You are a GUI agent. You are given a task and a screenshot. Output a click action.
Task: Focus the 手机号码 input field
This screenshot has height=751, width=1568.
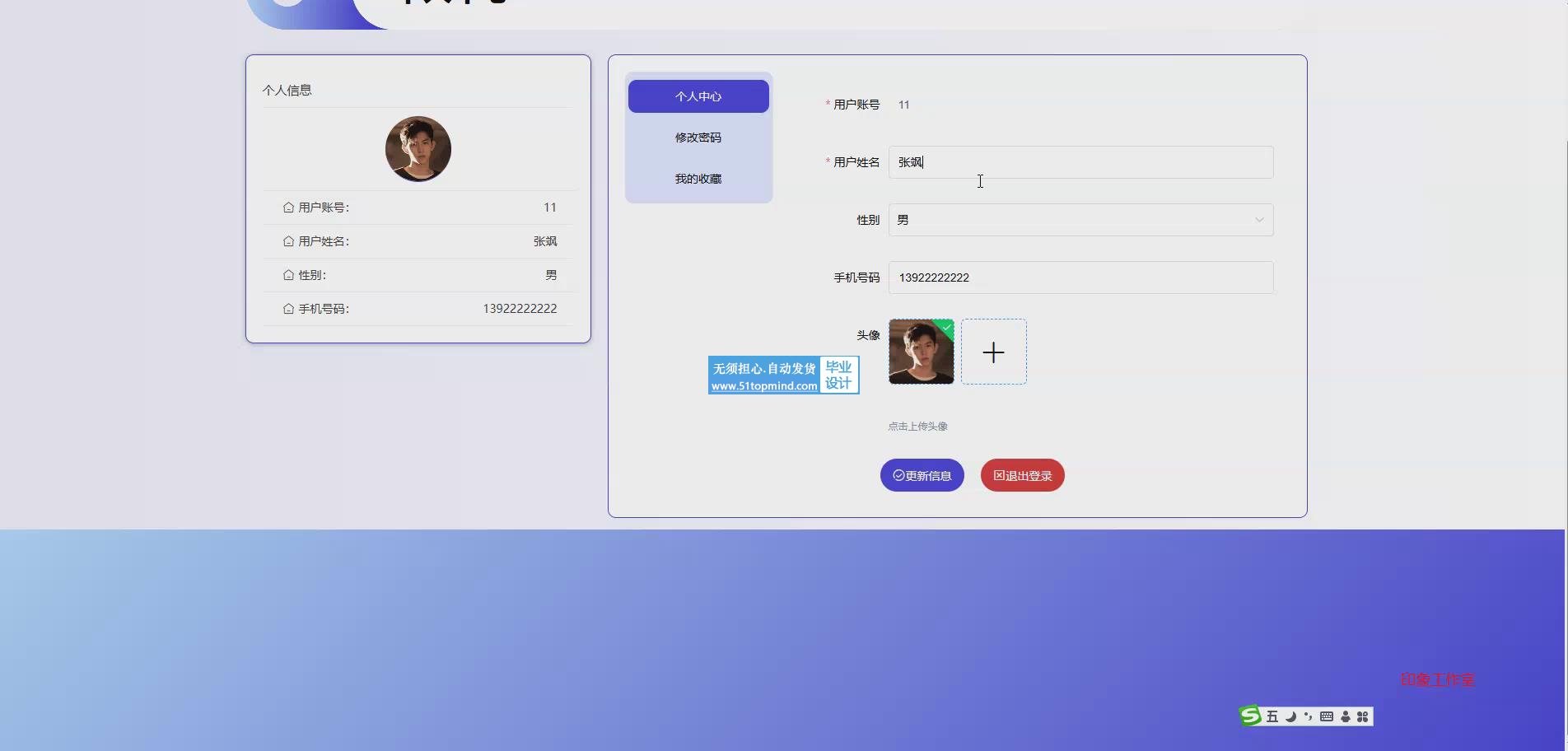1080,278
